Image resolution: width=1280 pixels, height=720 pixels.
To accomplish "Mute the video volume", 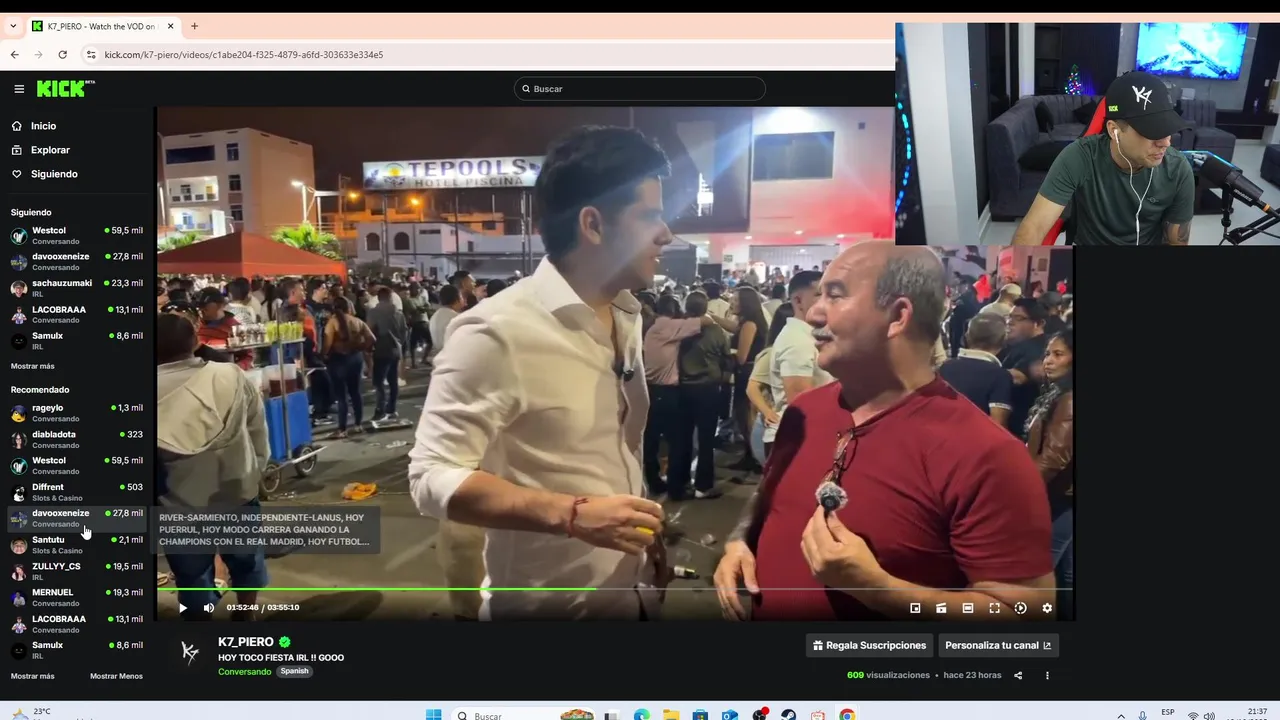I will (x=209, y=608).
